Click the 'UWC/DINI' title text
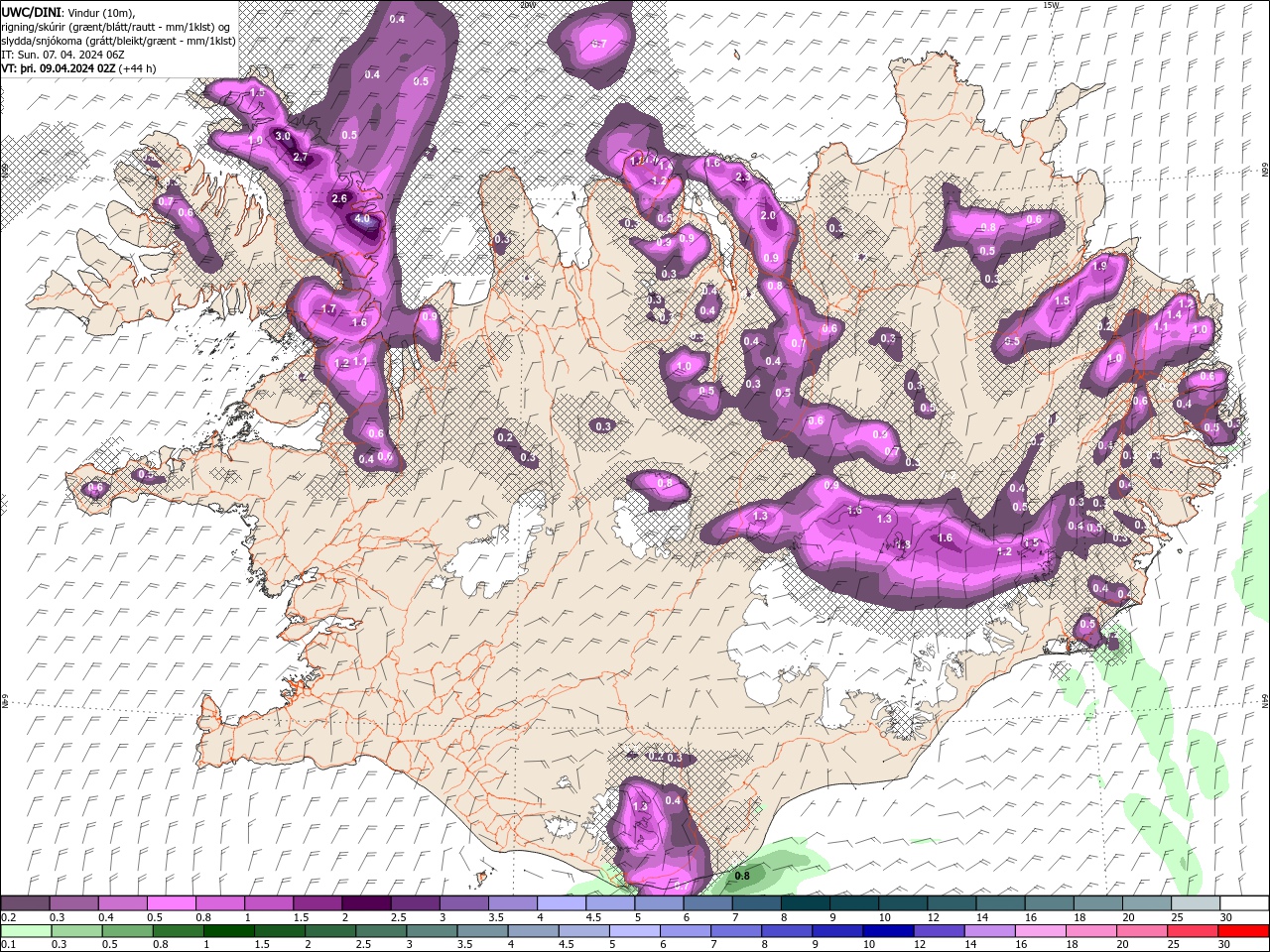The image size is (1270, 952). tap(33, 12)
